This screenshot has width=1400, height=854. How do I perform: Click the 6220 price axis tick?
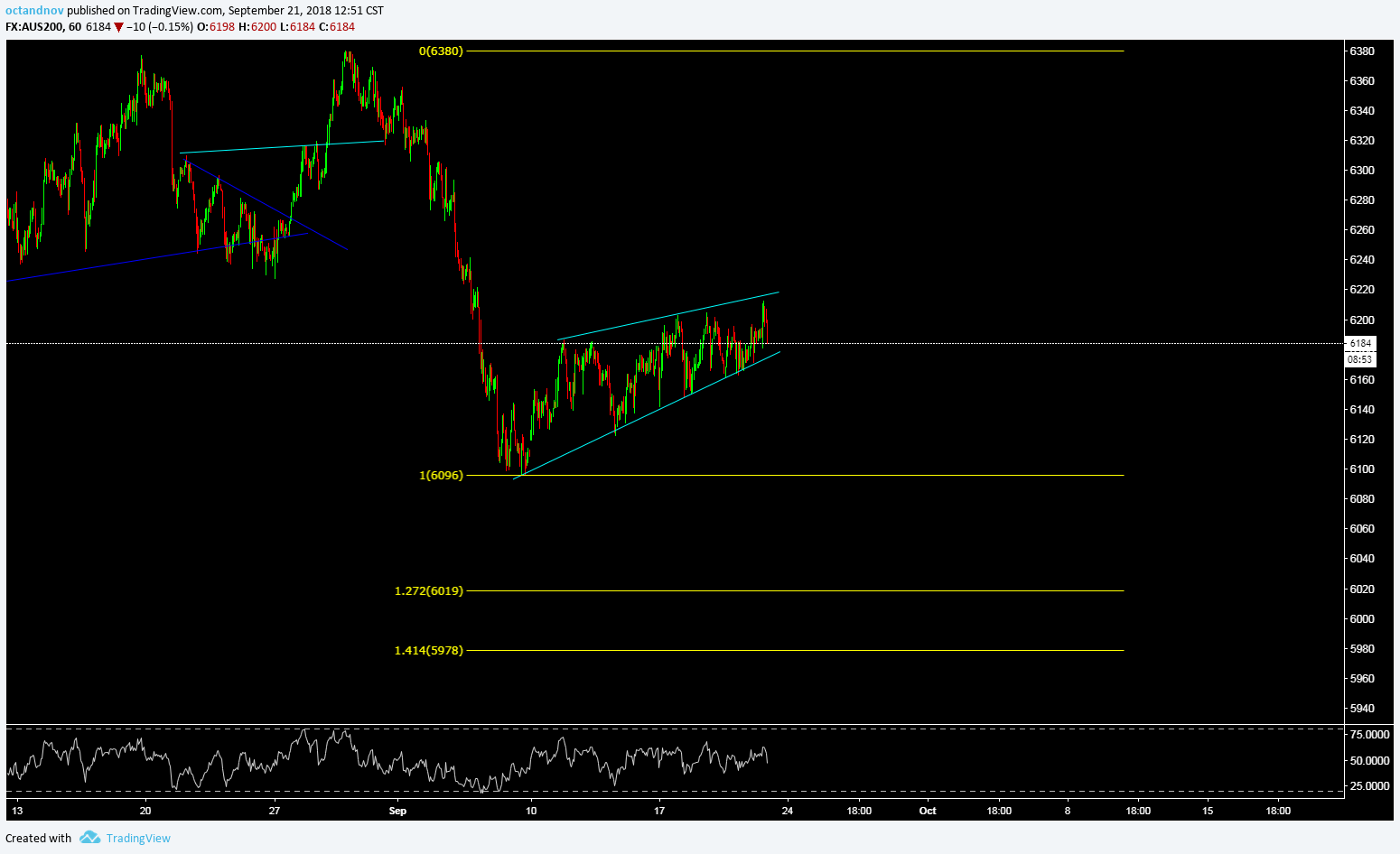(x=1362, y=290)
